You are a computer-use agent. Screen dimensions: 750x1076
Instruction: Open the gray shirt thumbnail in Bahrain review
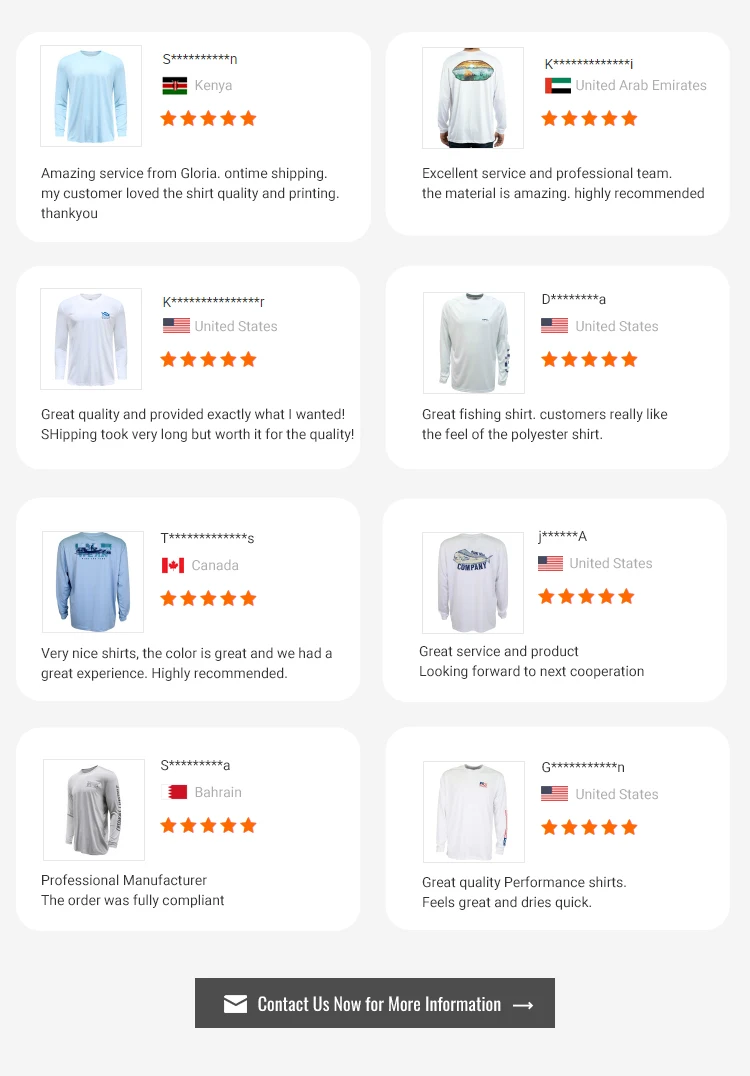94,810
